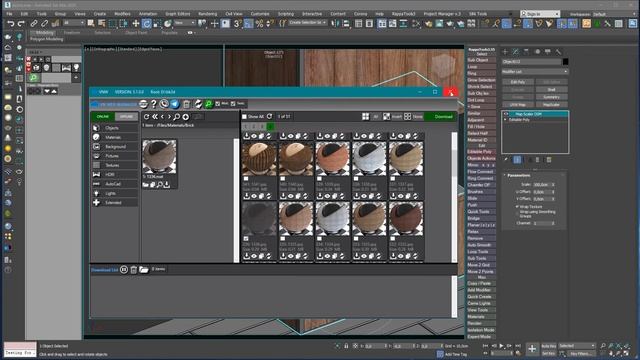Image resolution: width=640 pixels, height=360 pixels.
Task: Activate the Select and Scale tool
Action: 157,24
